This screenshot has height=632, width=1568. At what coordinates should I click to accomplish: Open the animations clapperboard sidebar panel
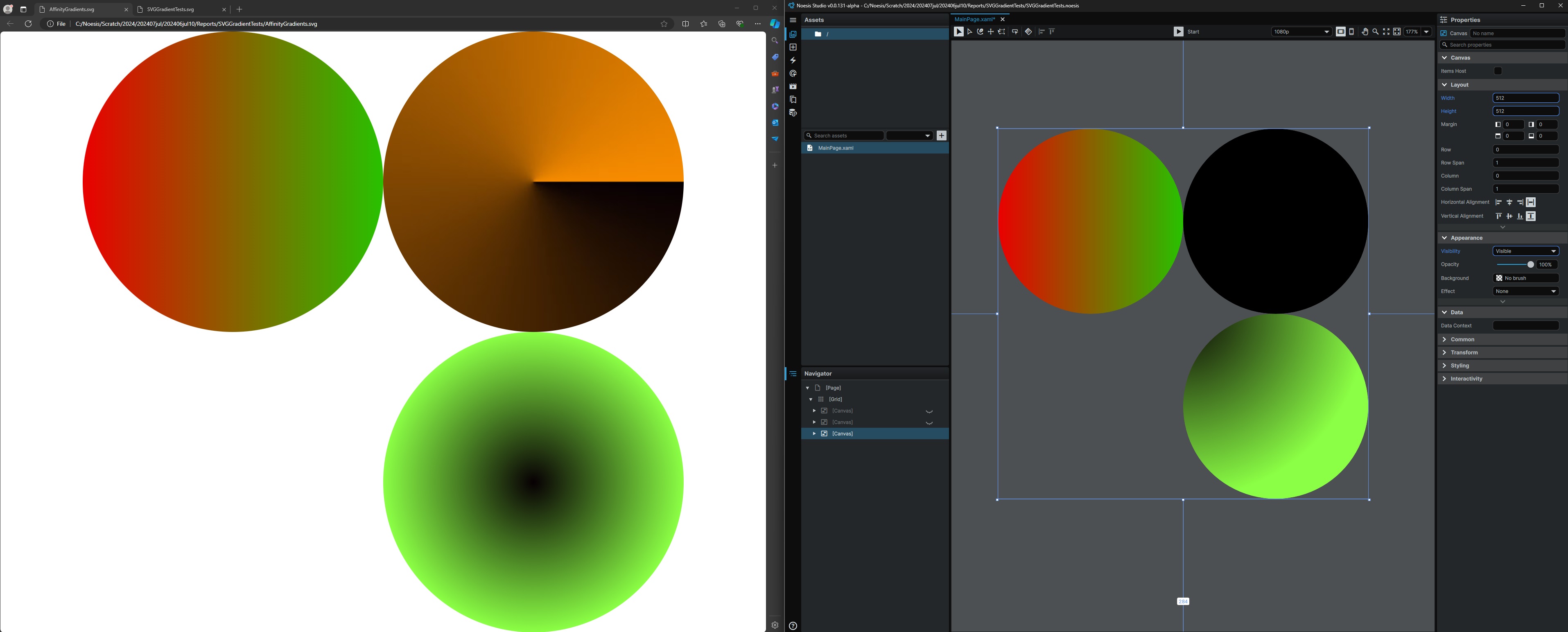pos(793,86)
